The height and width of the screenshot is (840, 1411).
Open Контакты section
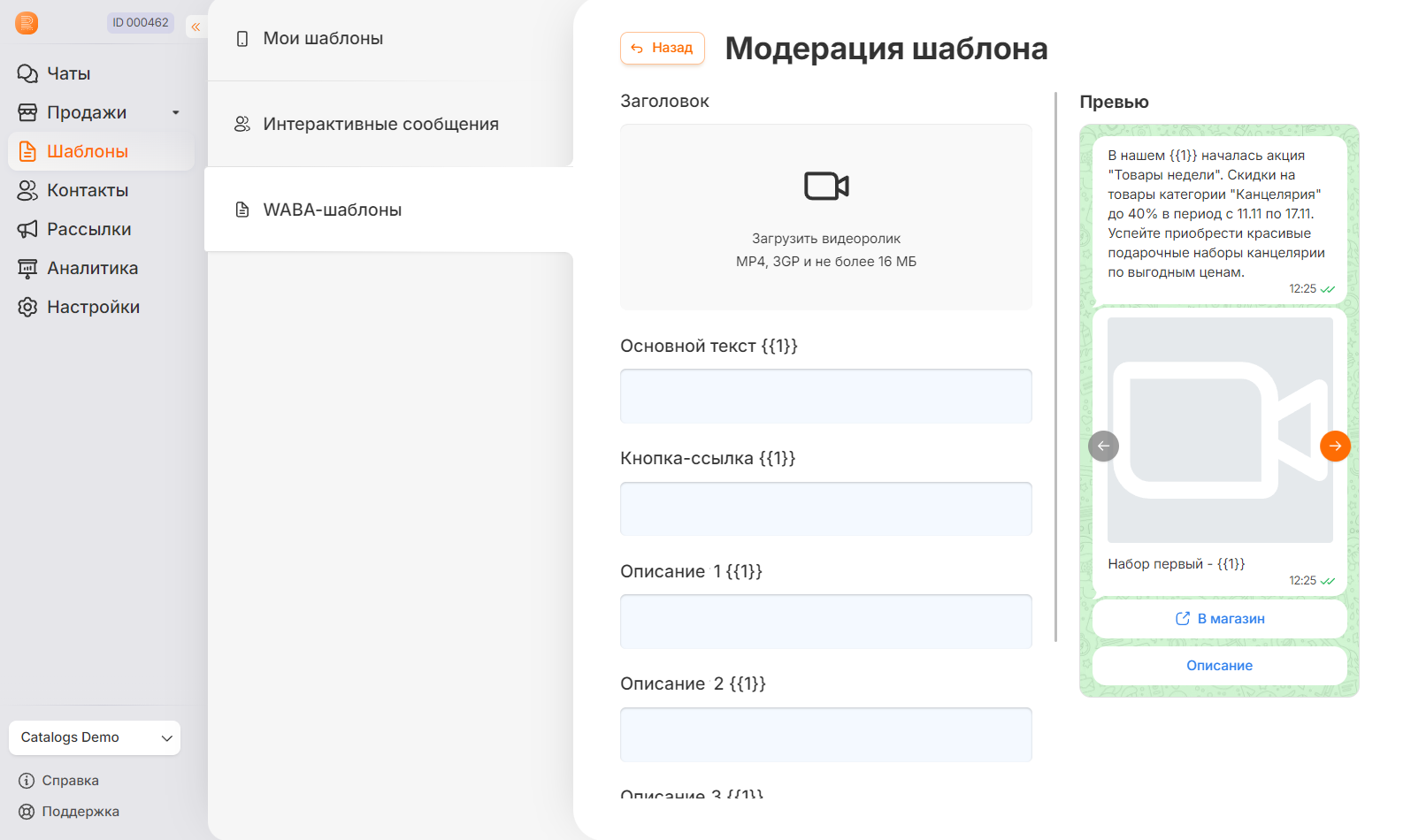(x=101, y=190)
